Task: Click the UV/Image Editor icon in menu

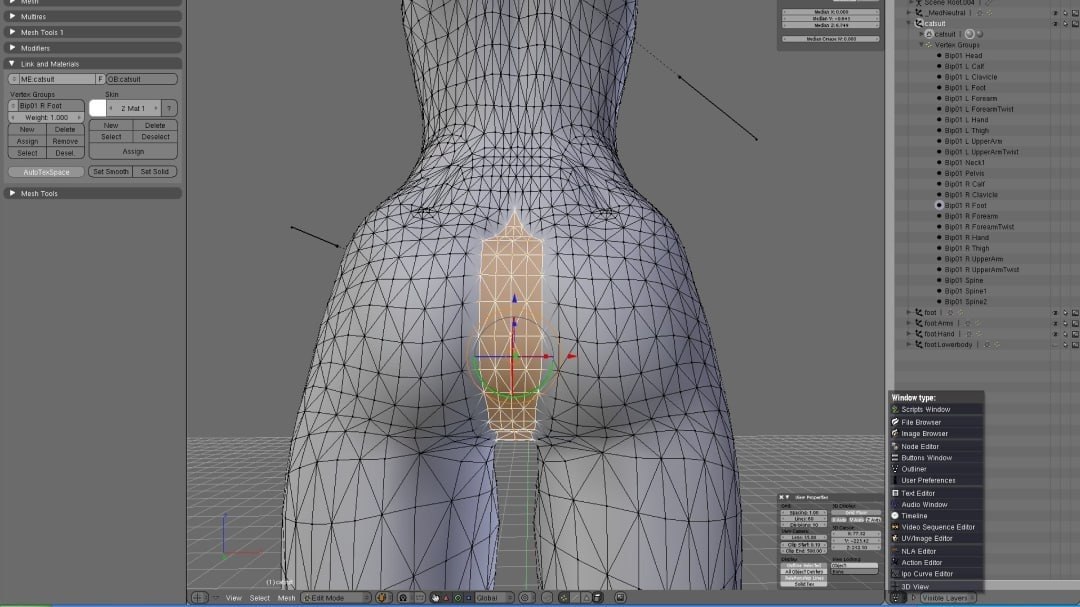Action: point(895,538)
